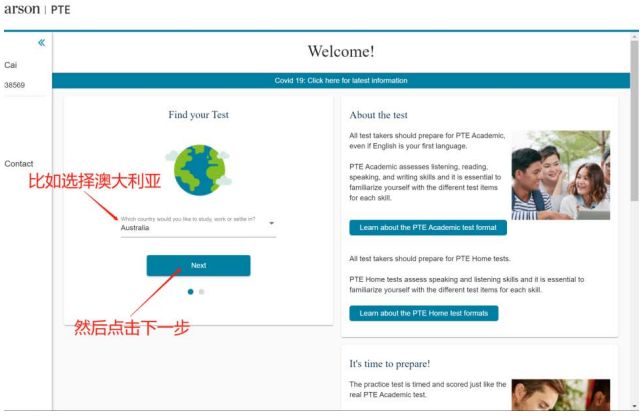Viewport: 643px width, 416px height.
Task: Open the Covid 19 latest information banner
Action: [x=341, y=80]
